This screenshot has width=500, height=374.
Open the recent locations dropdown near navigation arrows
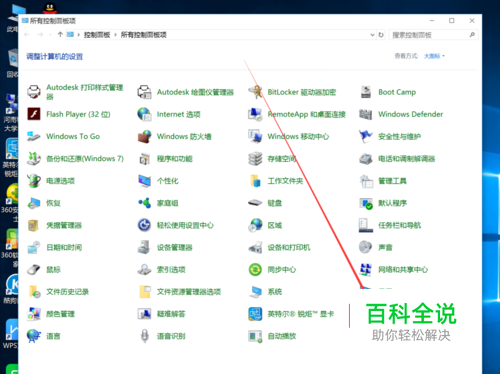50,35
